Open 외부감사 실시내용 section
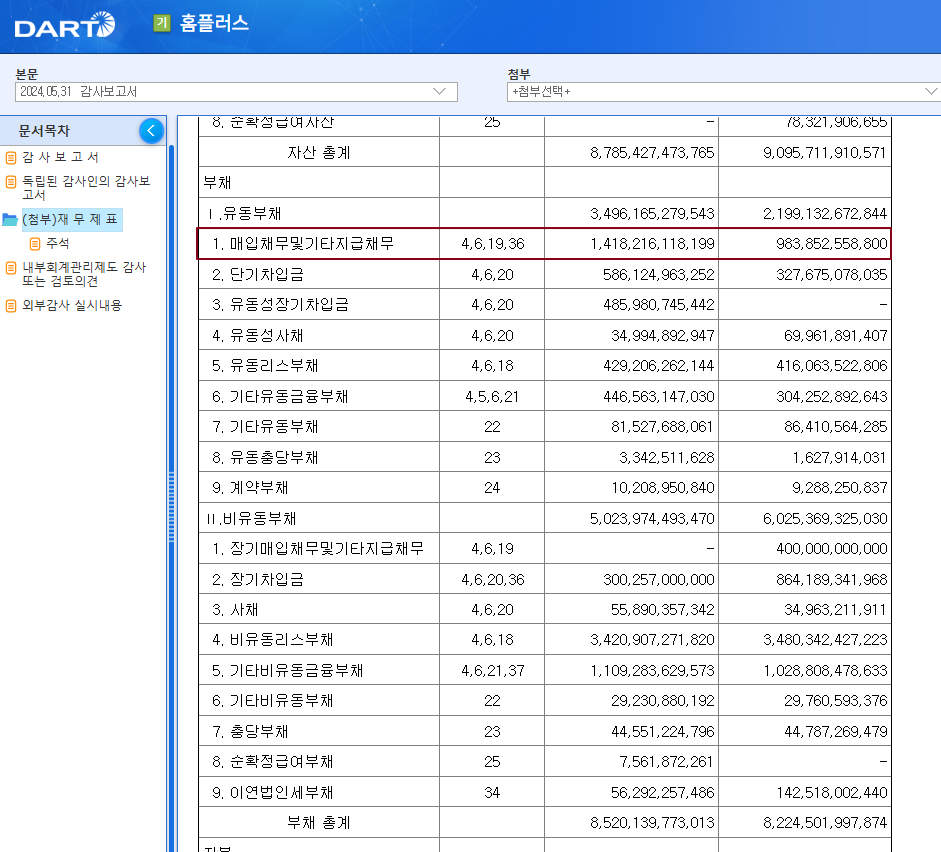This screenshot has width=941, height=852. (72, 305)
